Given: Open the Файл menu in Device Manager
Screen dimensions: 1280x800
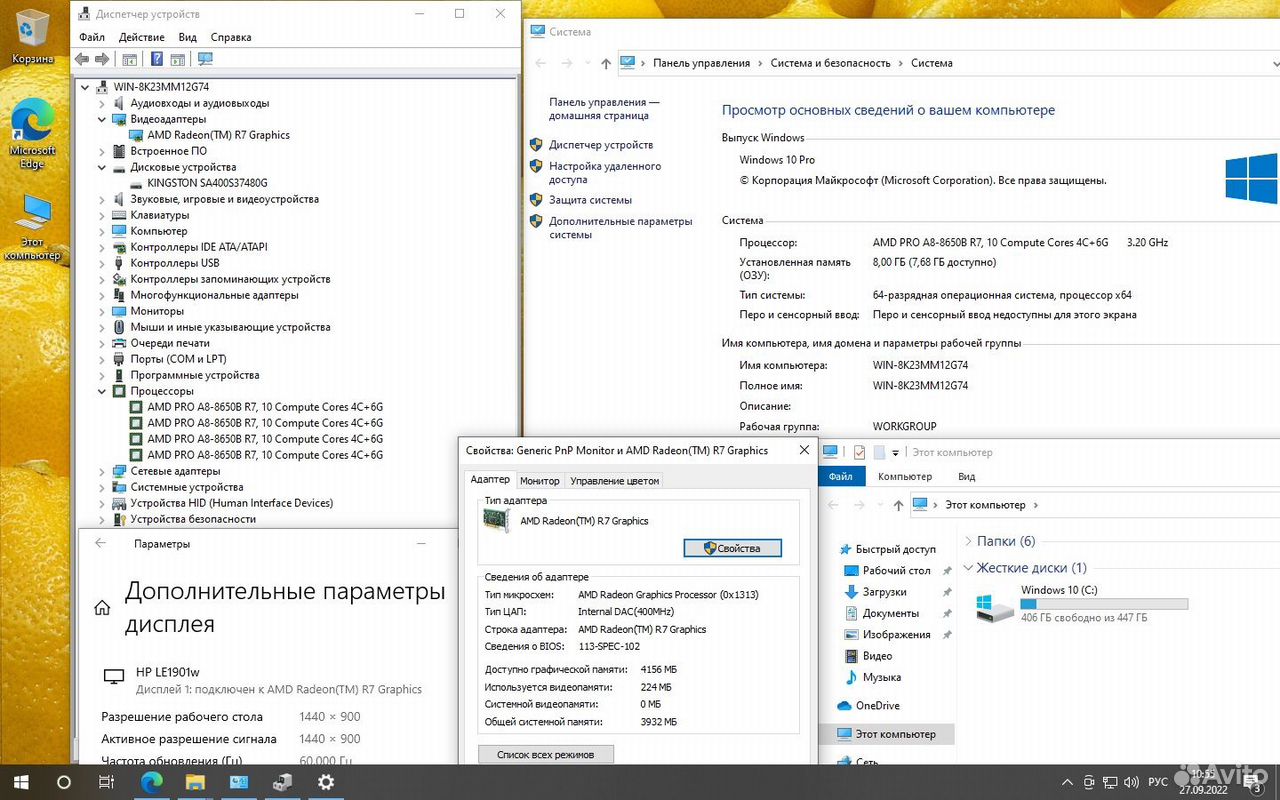Looking at the screenshot, I should click(x=92, y=37).
